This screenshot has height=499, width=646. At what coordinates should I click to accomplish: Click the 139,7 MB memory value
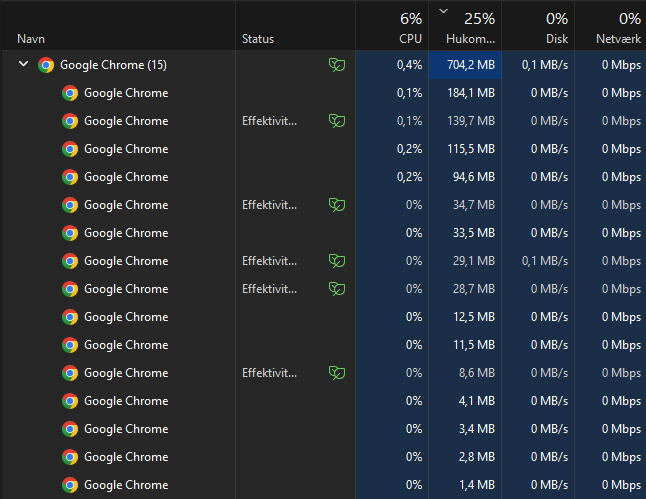[x=471, y=121]
